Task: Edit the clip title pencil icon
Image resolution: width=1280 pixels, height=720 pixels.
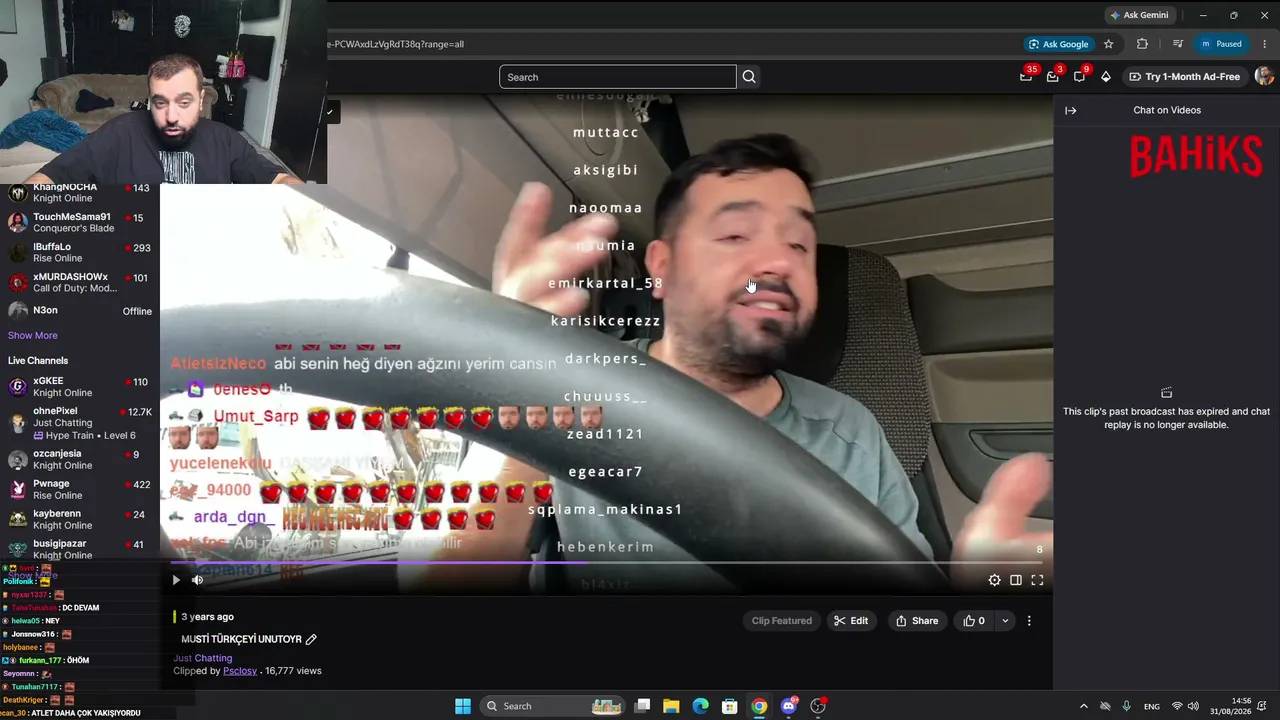Action: pyautogui.click(x=311, y=639)
